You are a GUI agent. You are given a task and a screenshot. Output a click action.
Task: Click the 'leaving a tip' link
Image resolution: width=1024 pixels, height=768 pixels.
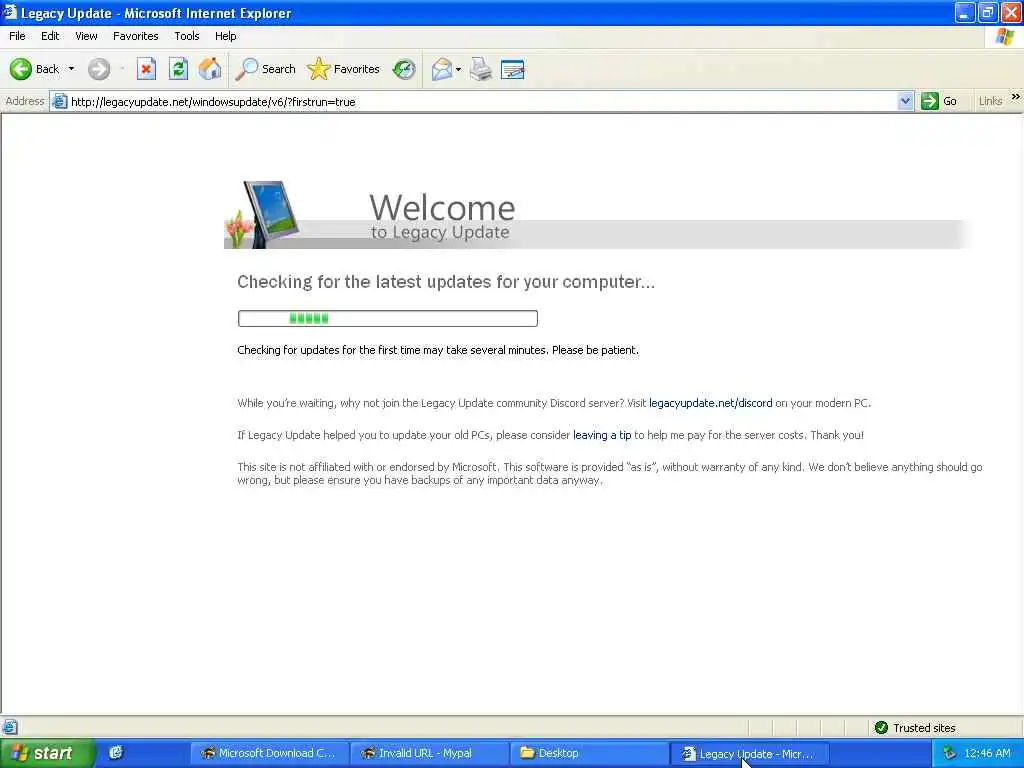click(x=602, y=435)
